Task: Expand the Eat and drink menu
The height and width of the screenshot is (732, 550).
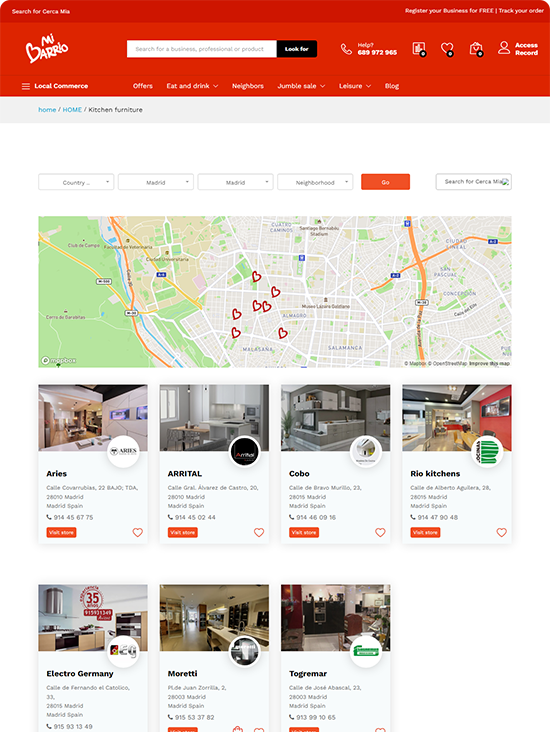Action: (192, 86)
